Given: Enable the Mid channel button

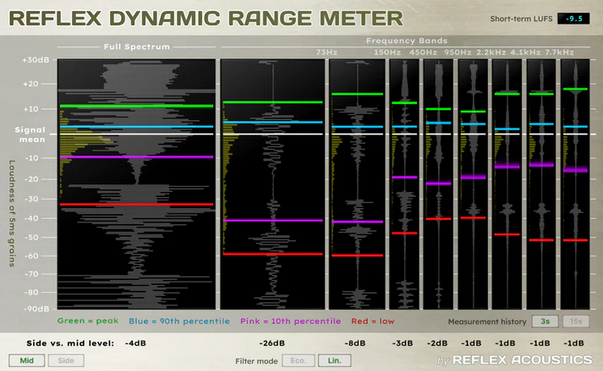Looking at the screenshot, I should pyautogui.click(x=27, y=360).
